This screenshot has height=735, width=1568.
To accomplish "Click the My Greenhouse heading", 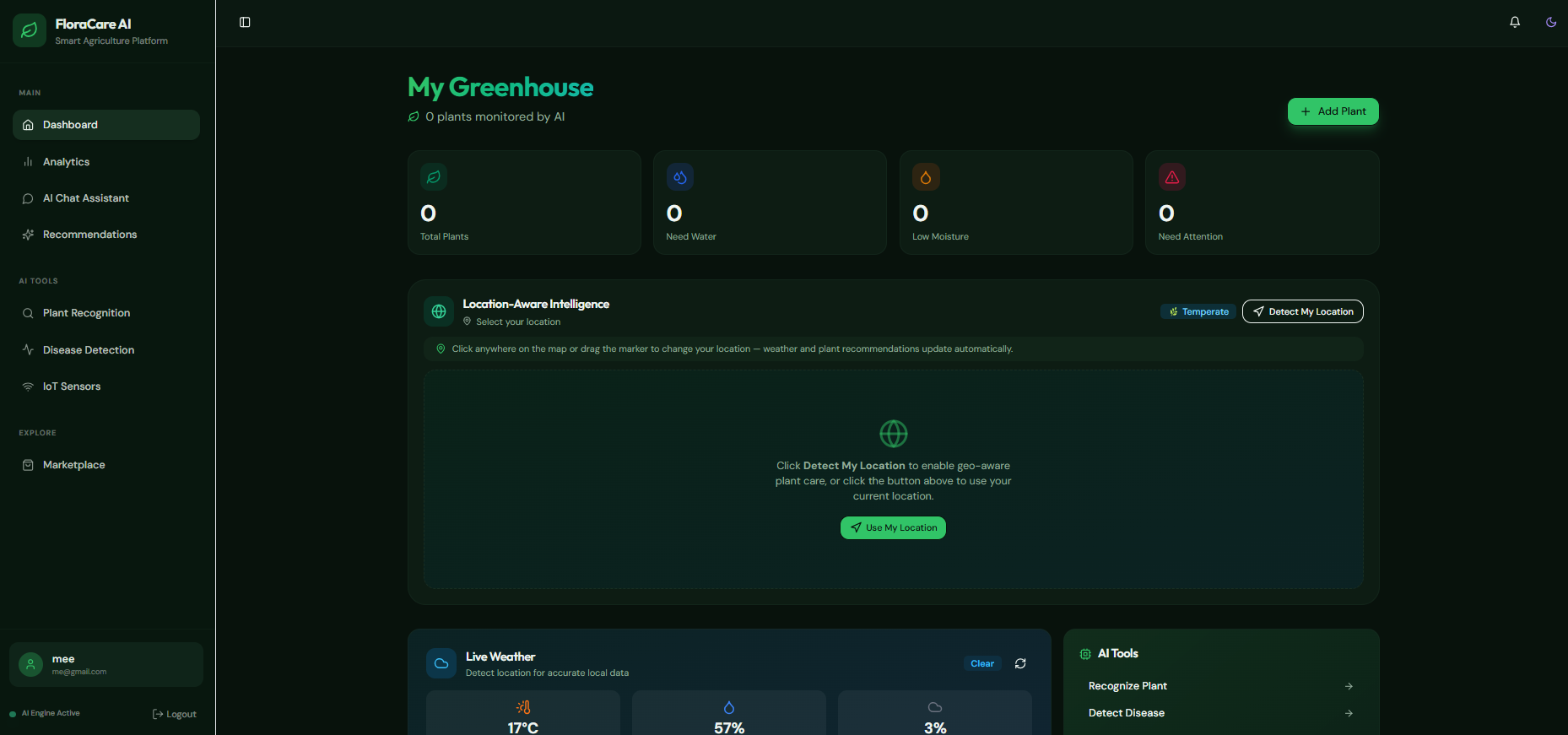I will (500, 87).
